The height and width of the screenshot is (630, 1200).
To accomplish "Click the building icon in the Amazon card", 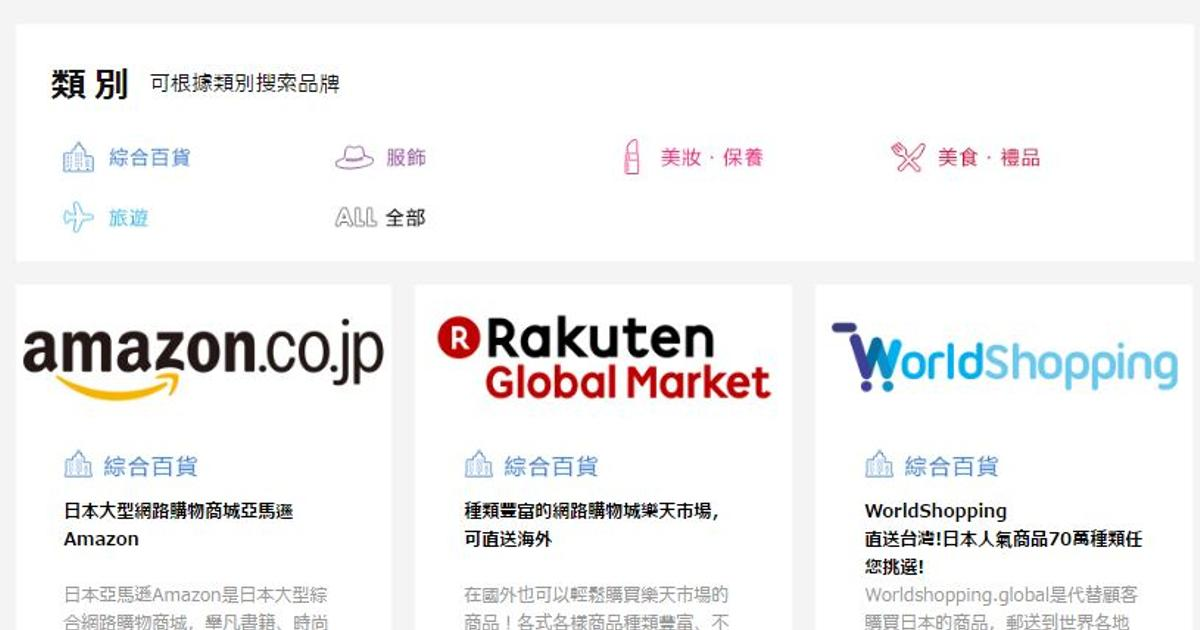I will pos(78,465).
